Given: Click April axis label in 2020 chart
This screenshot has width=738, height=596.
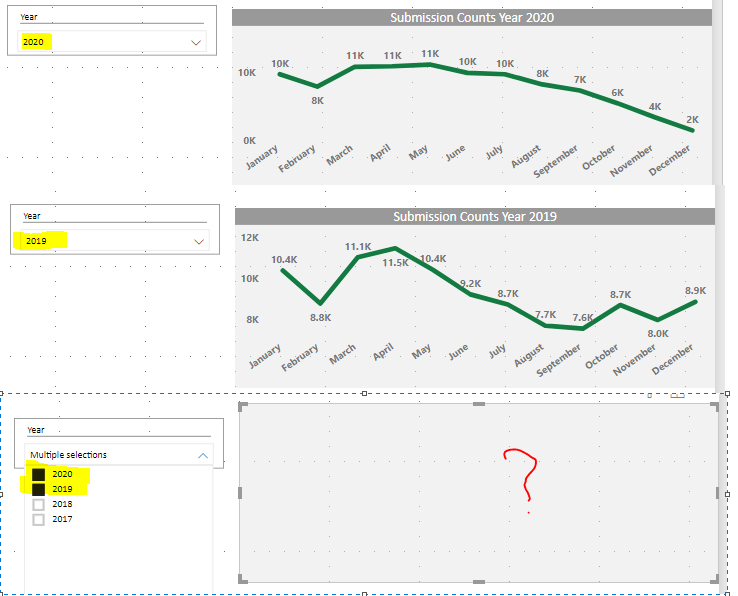Looking at the screenshot, I should click(x=380, y=153).
